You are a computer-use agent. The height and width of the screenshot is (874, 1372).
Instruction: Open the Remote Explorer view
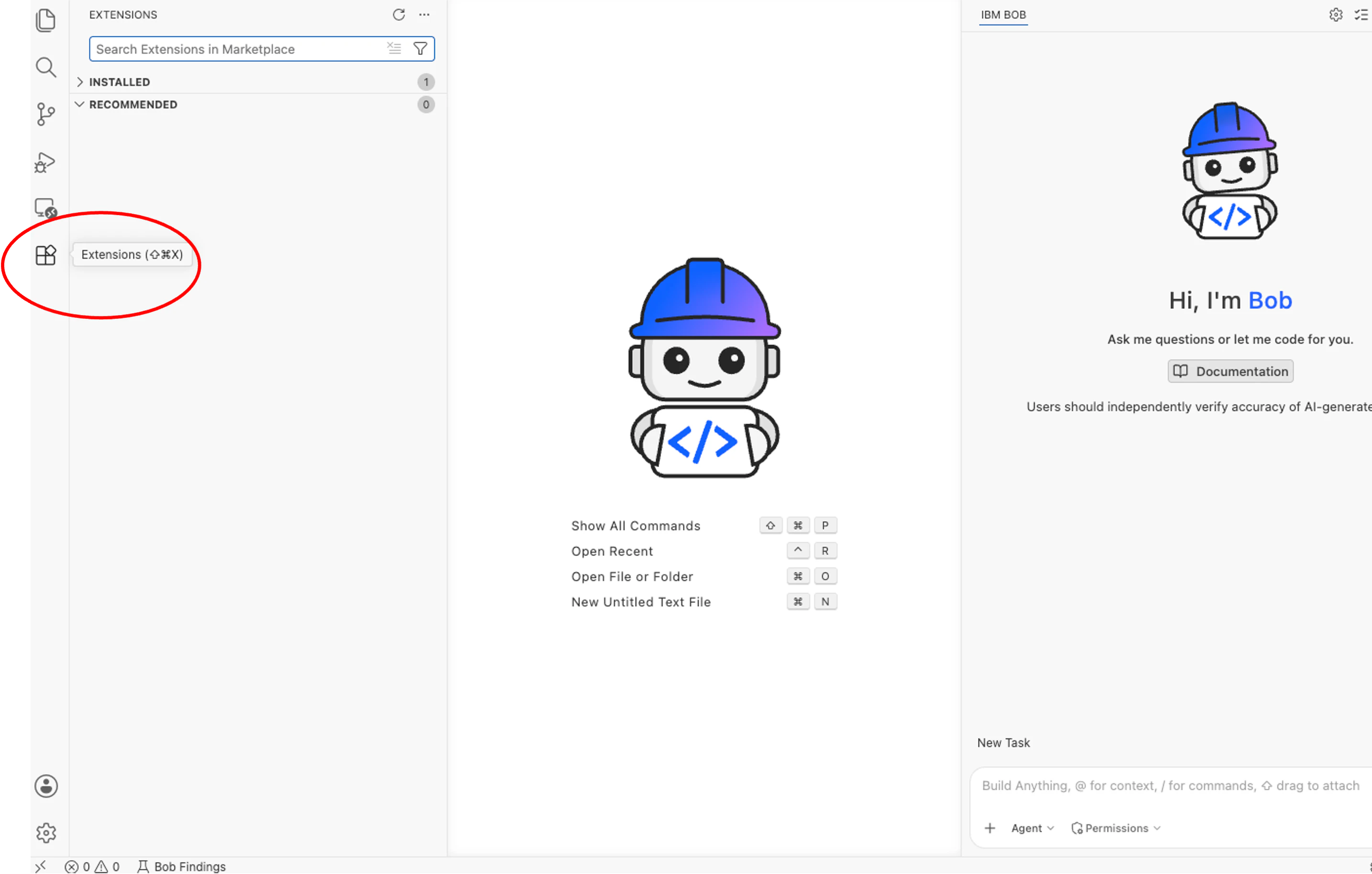click(x=45, y=208)
